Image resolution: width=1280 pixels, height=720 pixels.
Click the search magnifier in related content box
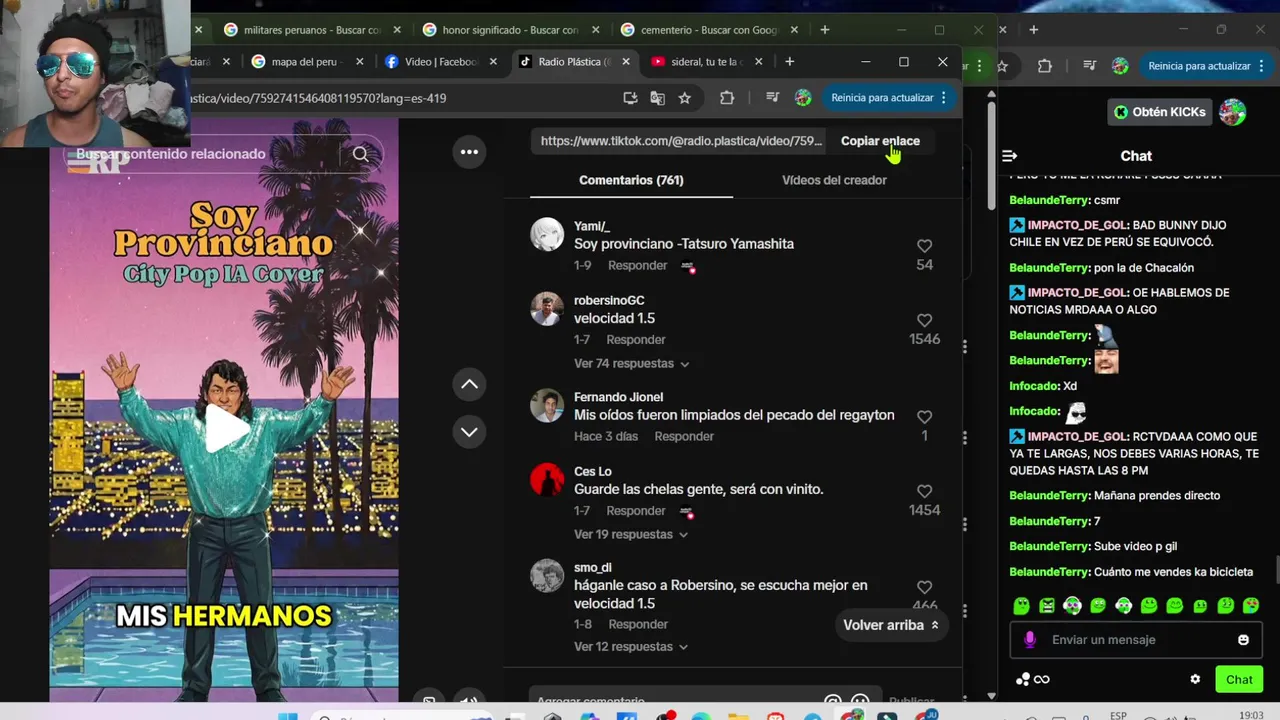coord(361,154)
